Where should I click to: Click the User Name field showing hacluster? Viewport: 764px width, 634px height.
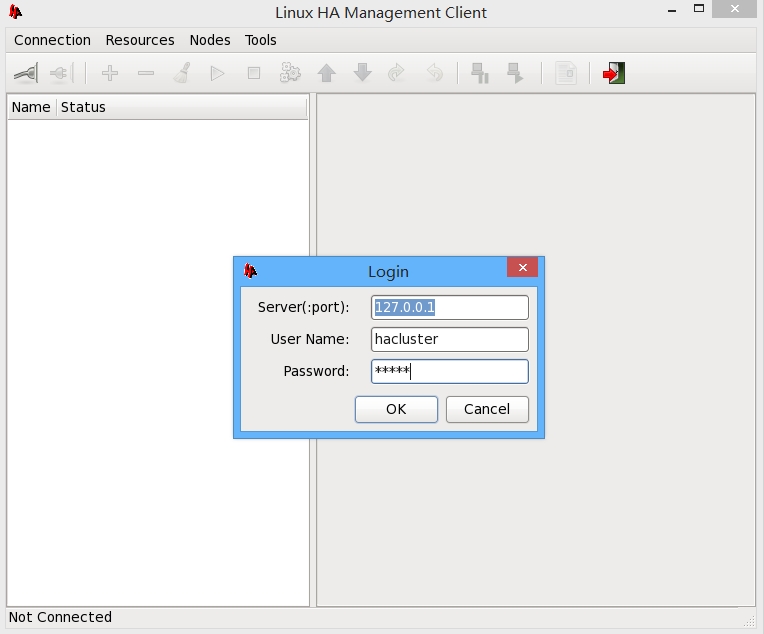point(450,339)
